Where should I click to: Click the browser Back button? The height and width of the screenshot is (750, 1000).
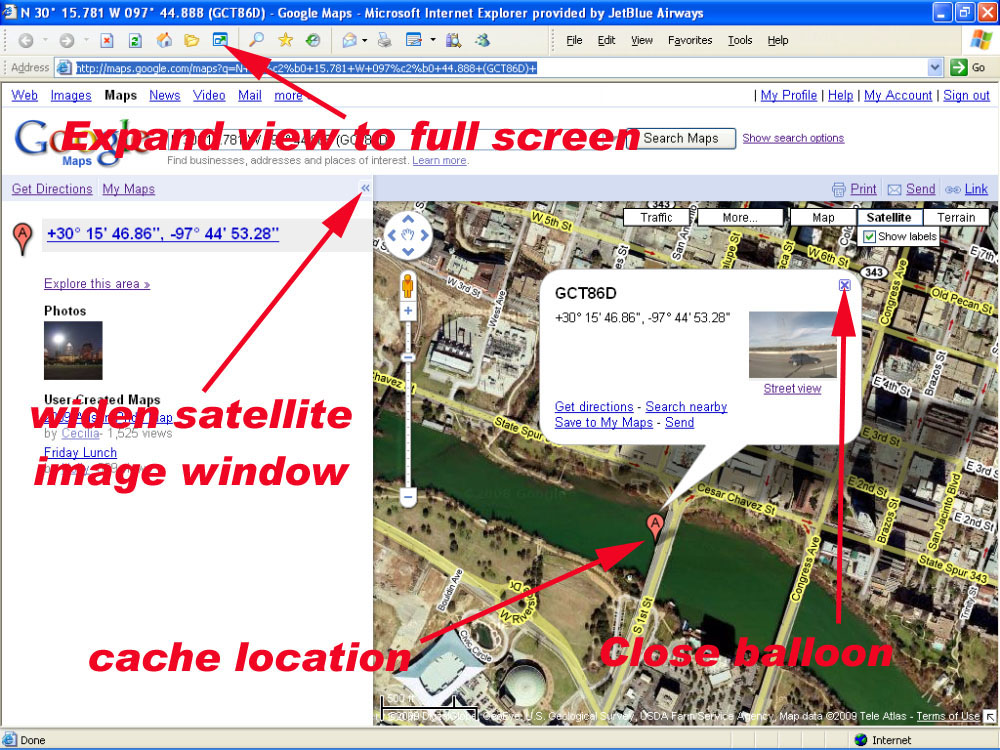pos(26,41)
